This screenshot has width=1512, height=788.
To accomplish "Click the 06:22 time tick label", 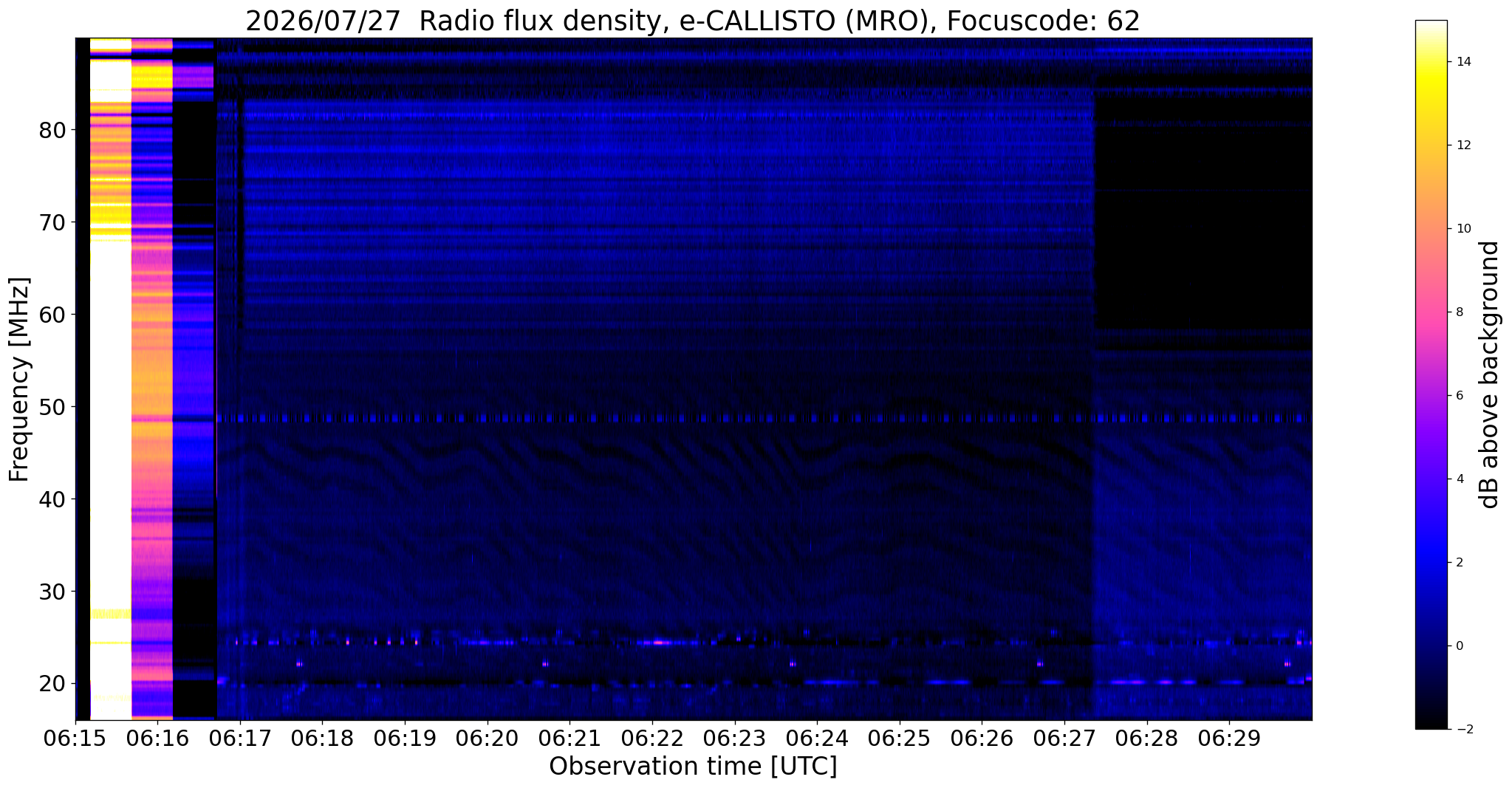I will tap(652, 738).
